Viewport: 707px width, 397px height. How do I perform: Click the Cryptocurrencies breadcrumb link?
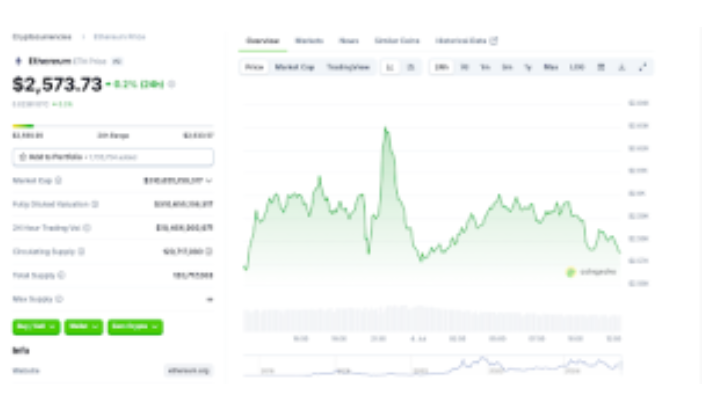point(42,37)
